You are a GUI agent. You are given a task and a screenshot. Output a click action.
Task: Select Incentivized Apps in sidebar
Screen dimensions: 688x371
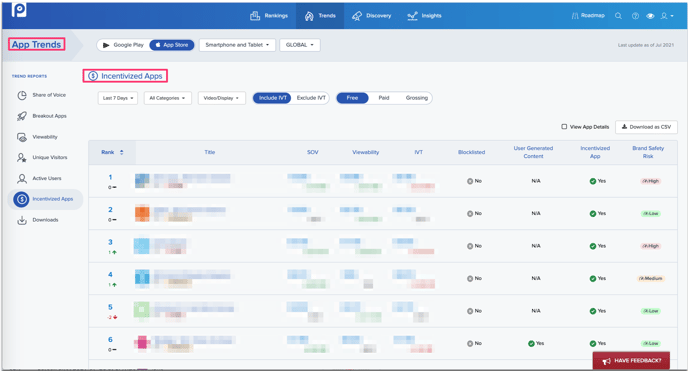[x=45, y=199]
